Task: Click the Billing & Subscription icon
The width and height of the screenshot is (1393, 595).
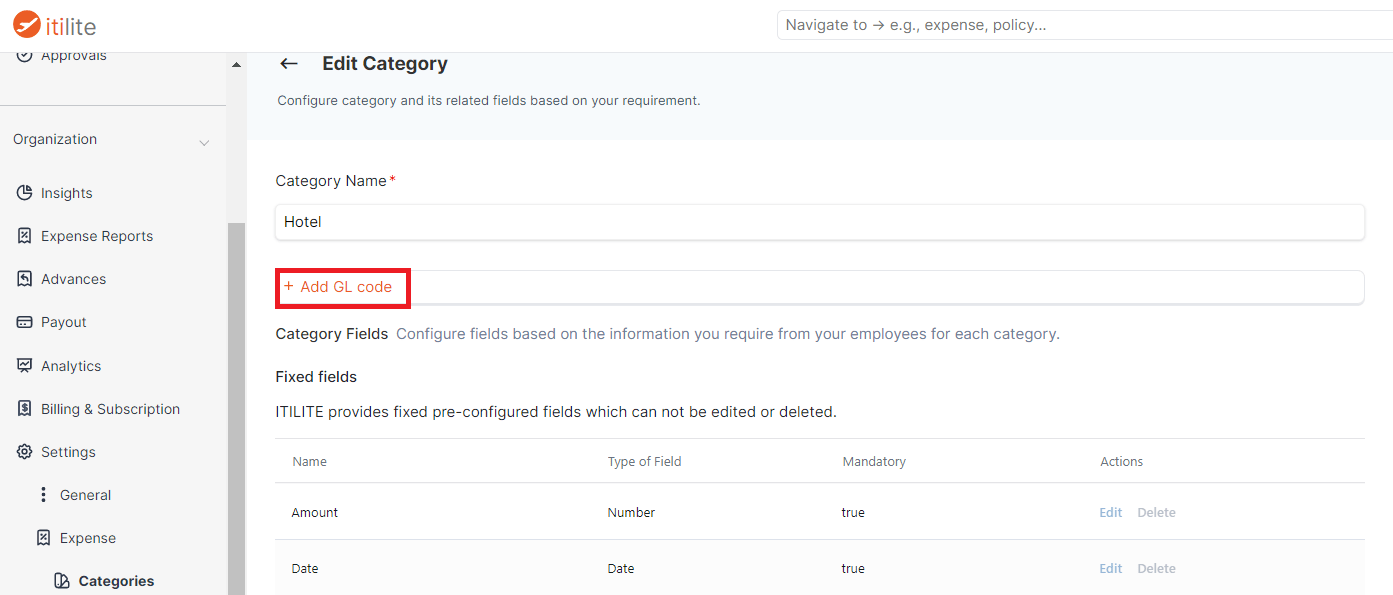Action: pos(25,409)
